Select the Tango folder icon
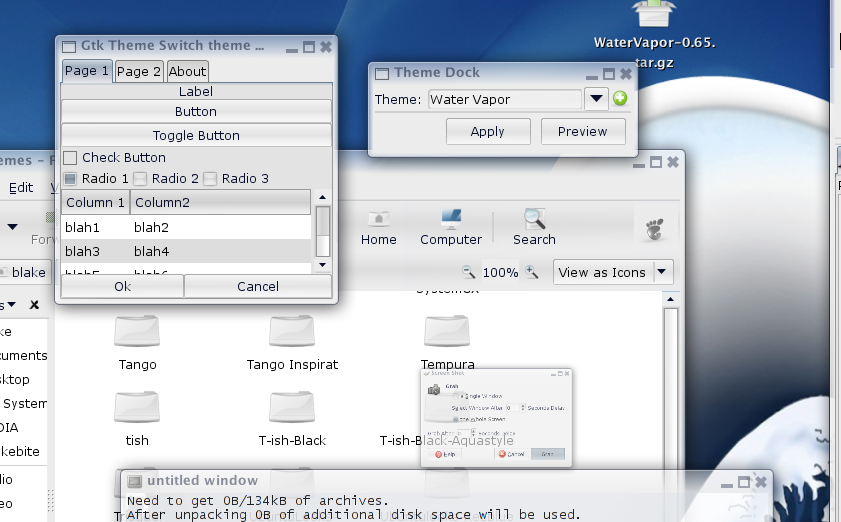Screen dimensions: 841x522 [x=137, y=331]
